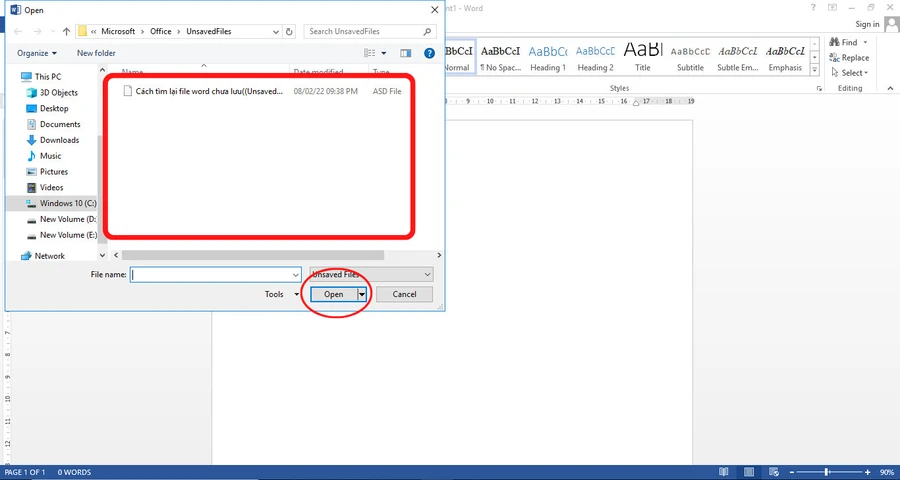Cancel the Open dialog
Screen dimensions: 900x480
coord(404,294)
